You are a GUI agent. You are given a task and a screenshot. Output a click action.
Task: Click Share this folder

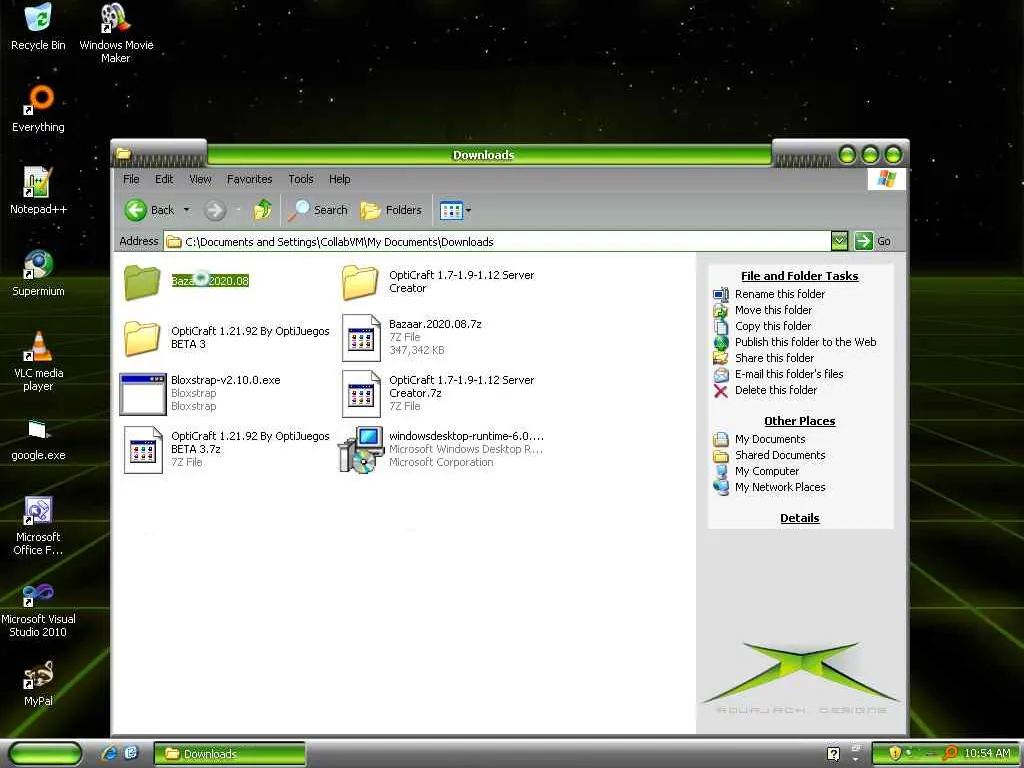(774, 358)
